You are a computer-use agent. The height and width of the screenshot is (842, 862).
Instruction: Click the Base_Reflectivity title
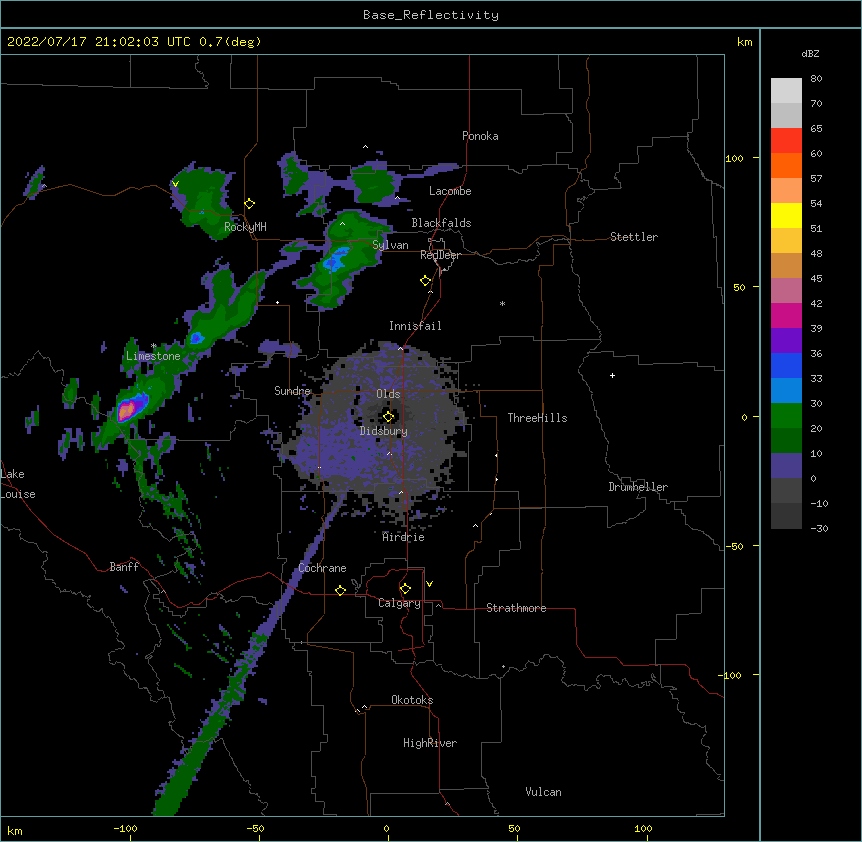point(431,15)
